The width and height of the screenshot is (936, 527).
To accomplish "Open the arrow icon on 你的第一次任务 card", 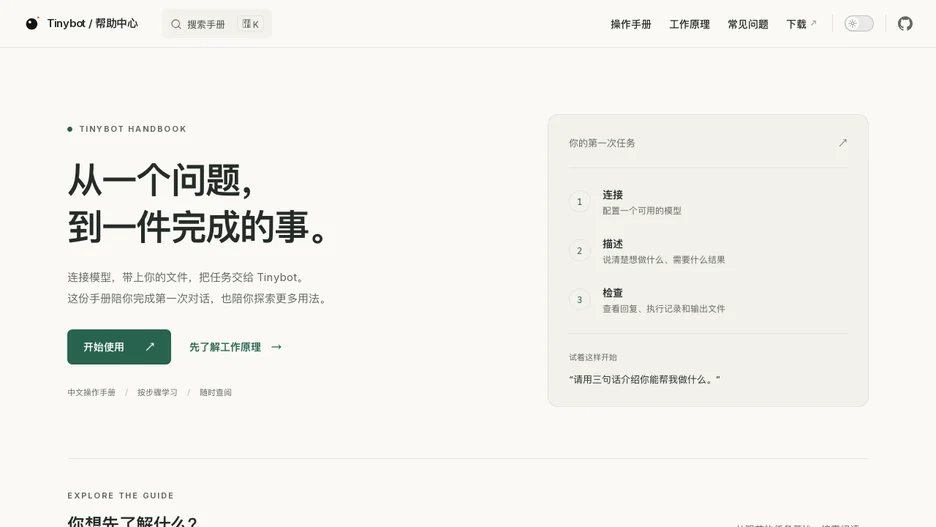I will [842, 143].
